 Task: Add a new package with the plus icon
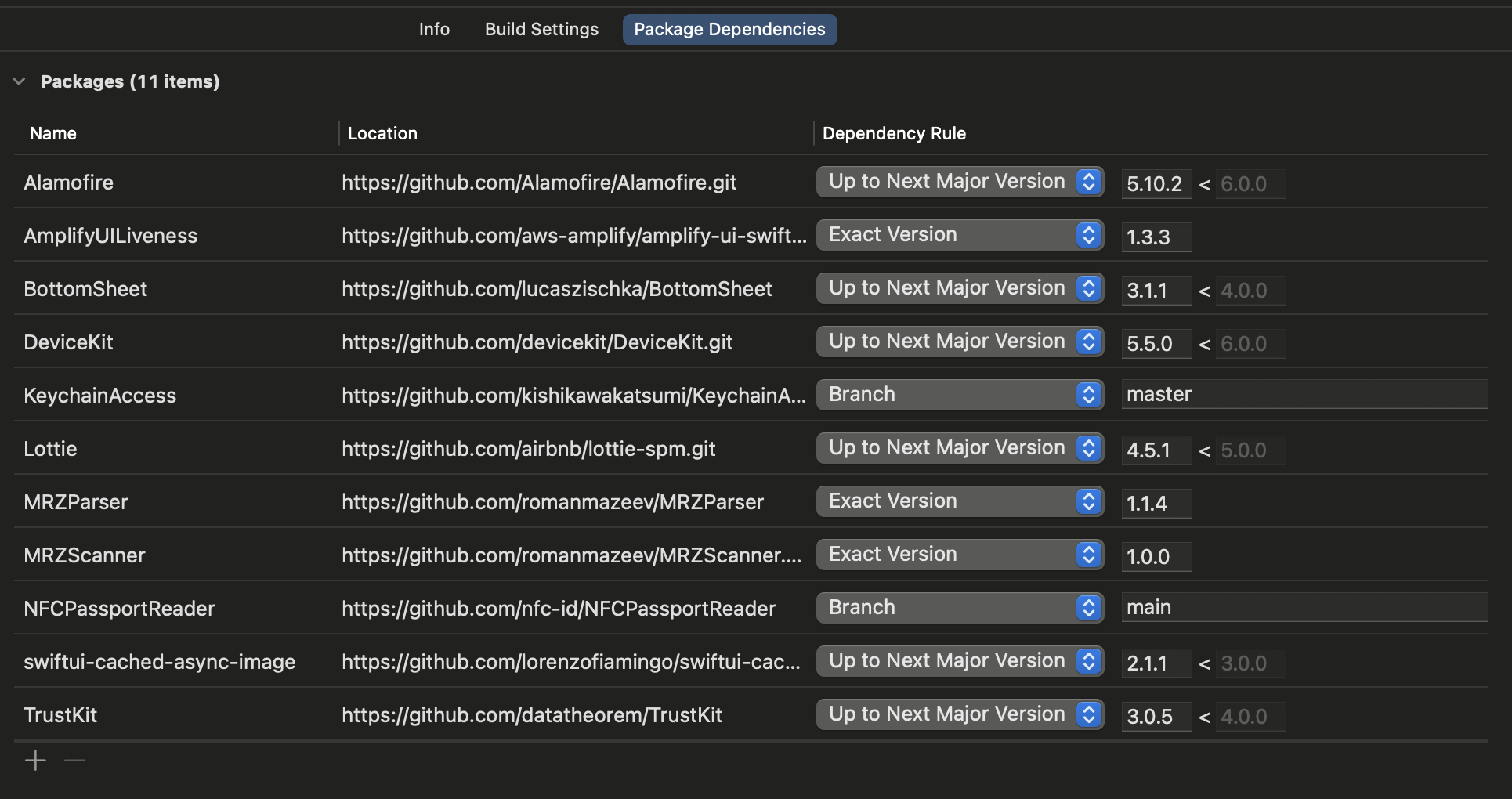click(35, 761)
